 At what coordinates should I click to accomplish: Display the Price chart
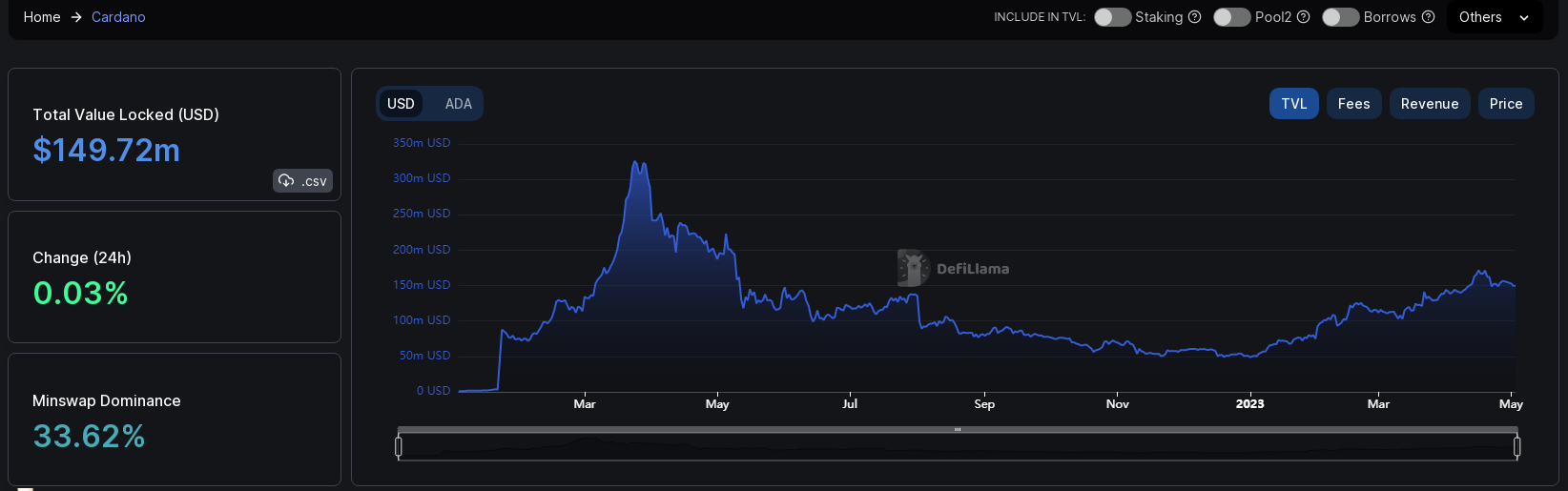point(1505,104)
